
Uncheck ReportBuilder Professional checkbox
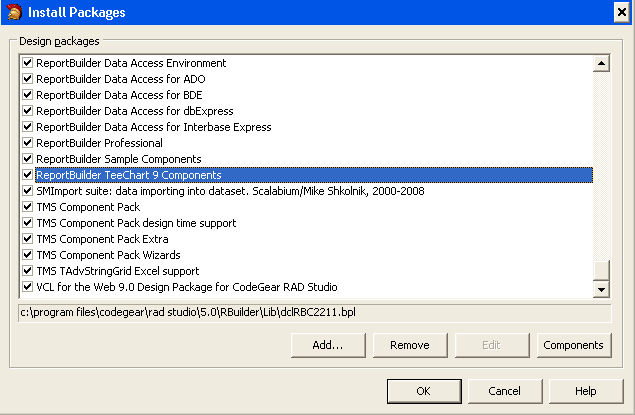click(28, 143)
